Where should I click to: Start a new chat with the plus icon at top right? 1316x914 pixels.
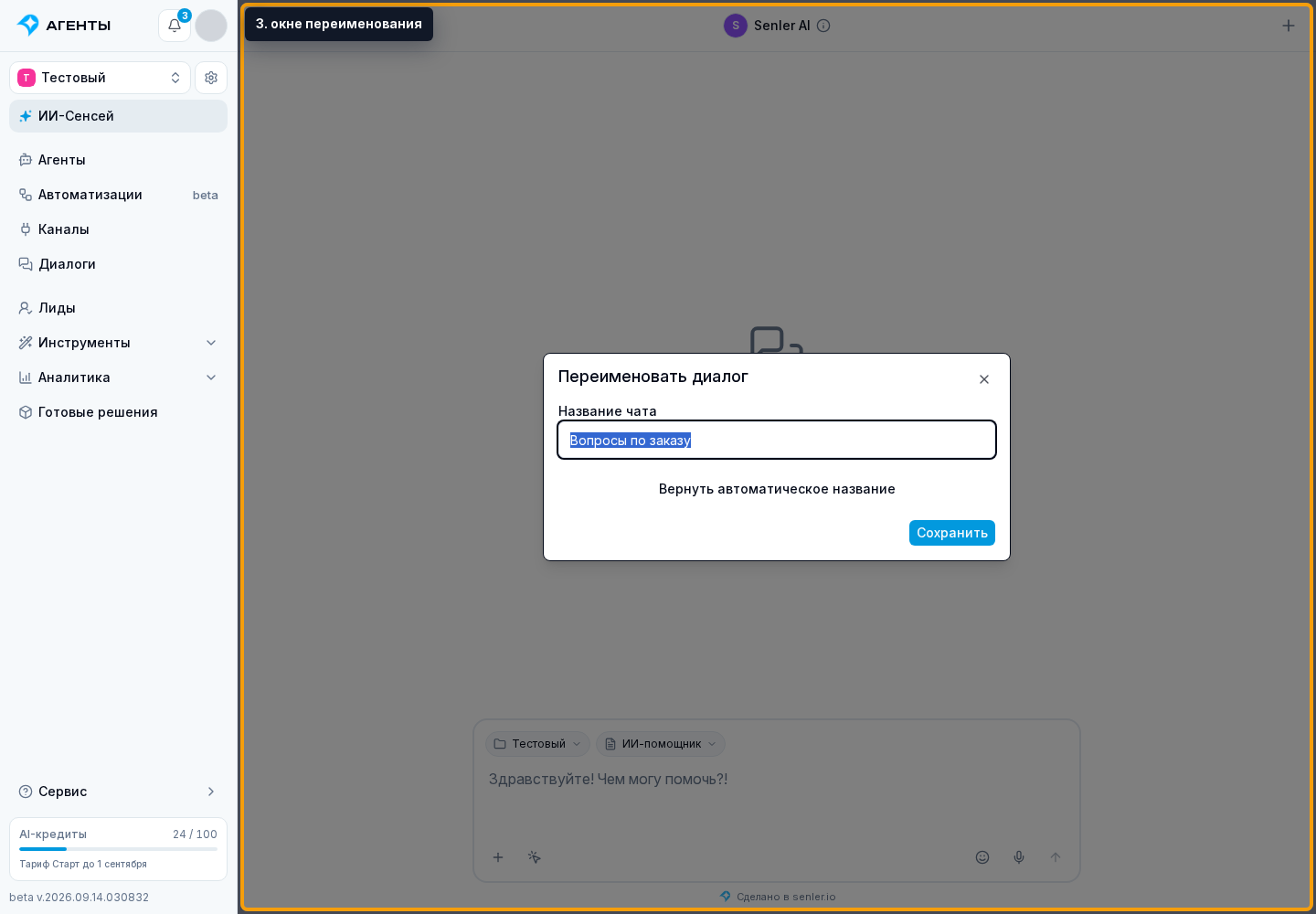tap(1289, 26)
